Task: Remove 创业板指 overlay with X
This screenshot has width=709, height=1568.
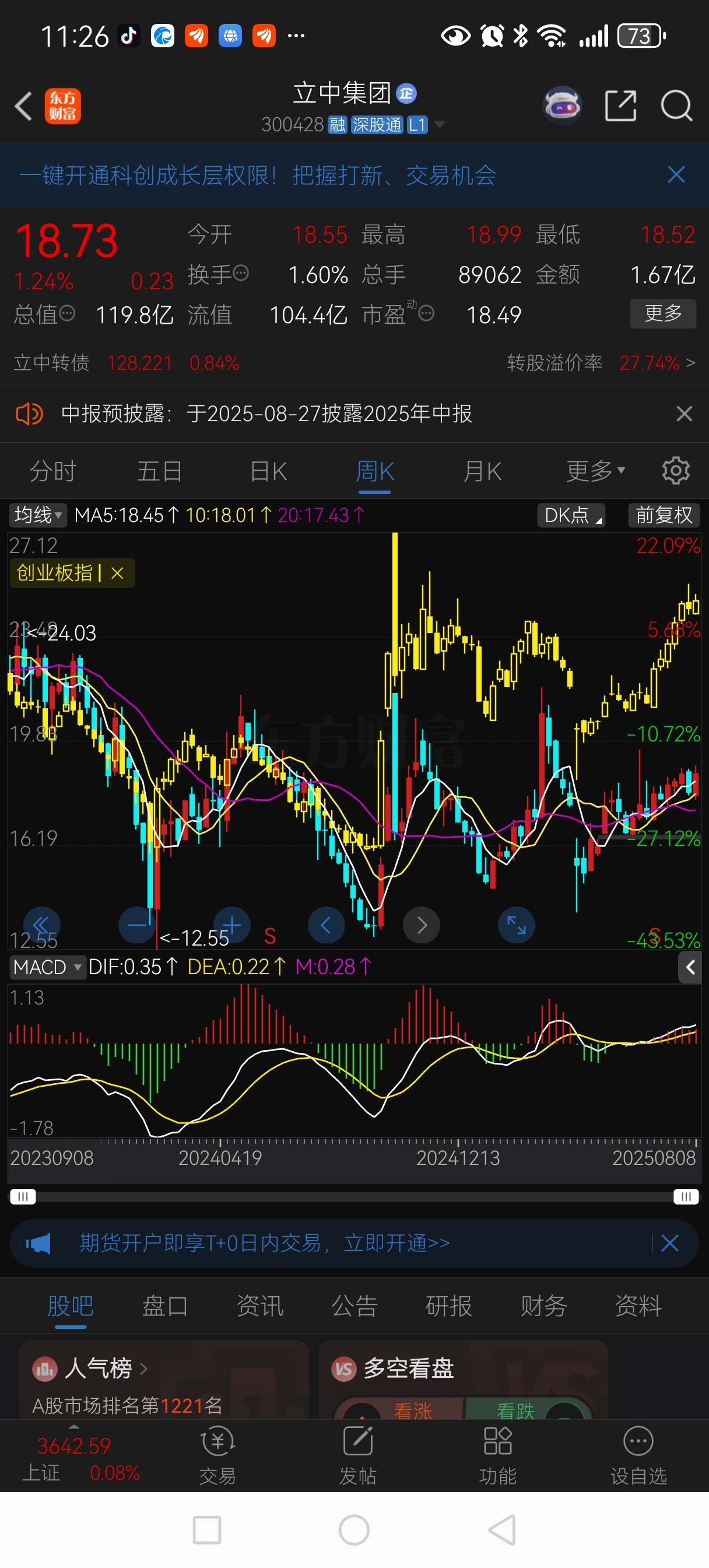Action: click(x=117, y=573)
